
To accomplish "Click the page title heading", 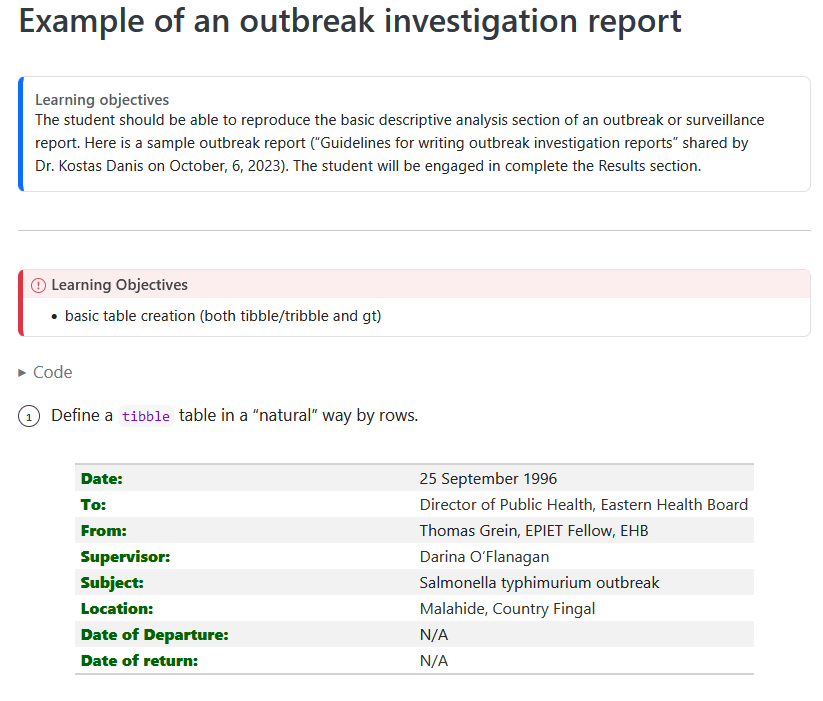I will coord(350,22).
